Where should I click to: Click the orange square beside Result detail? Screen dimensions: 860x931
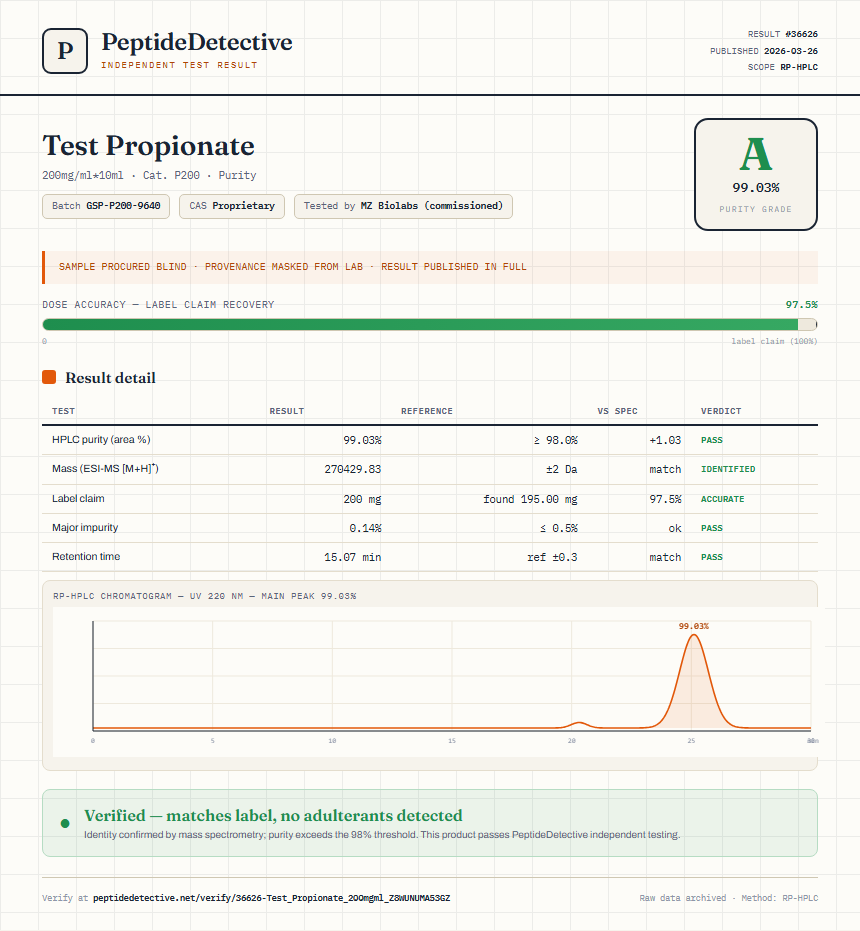(49, 377)
